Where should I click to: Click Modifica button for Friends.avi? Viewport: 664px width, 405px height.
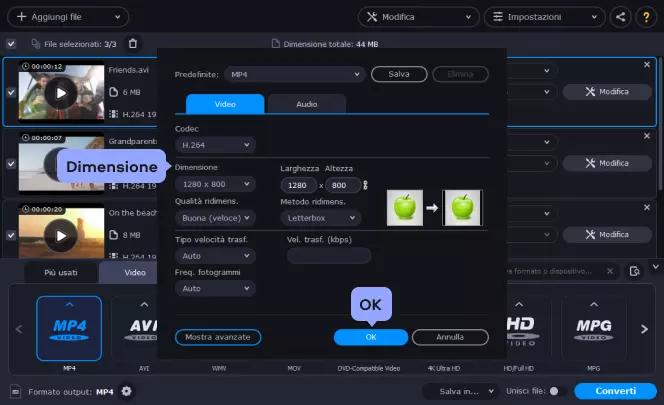pyautogui.click(x=607, y=92)
